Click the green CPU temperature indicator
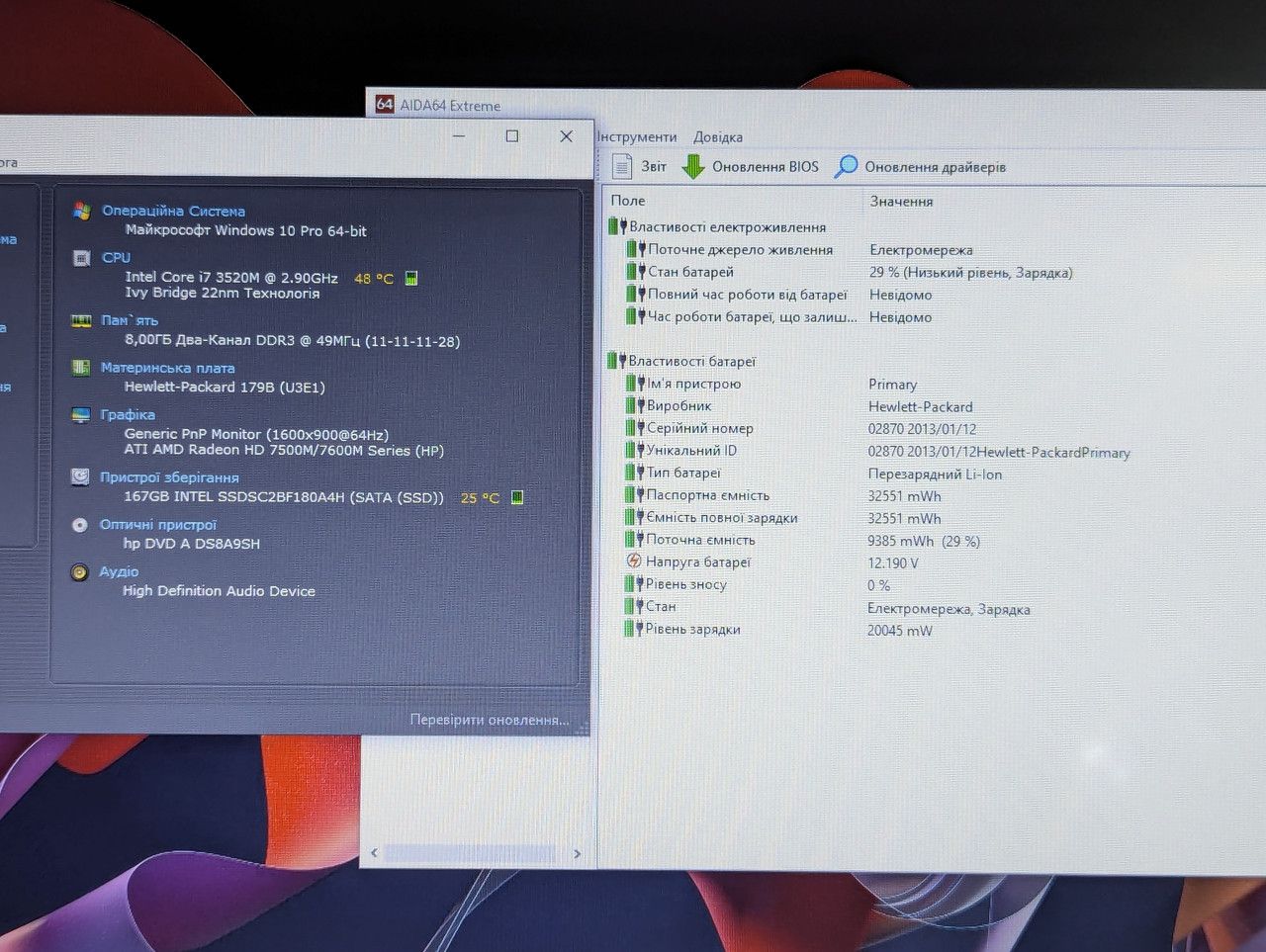This screenshot has height=952, width=1266. pyautogui.click(x=411, y=278)
